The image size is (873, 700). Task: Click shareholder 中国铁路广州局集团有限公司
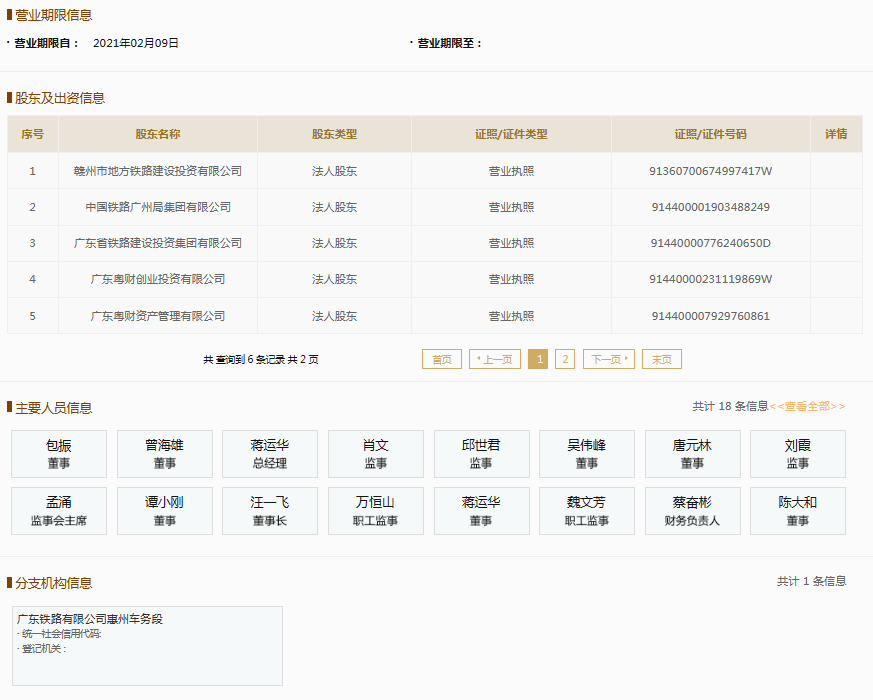158,207
